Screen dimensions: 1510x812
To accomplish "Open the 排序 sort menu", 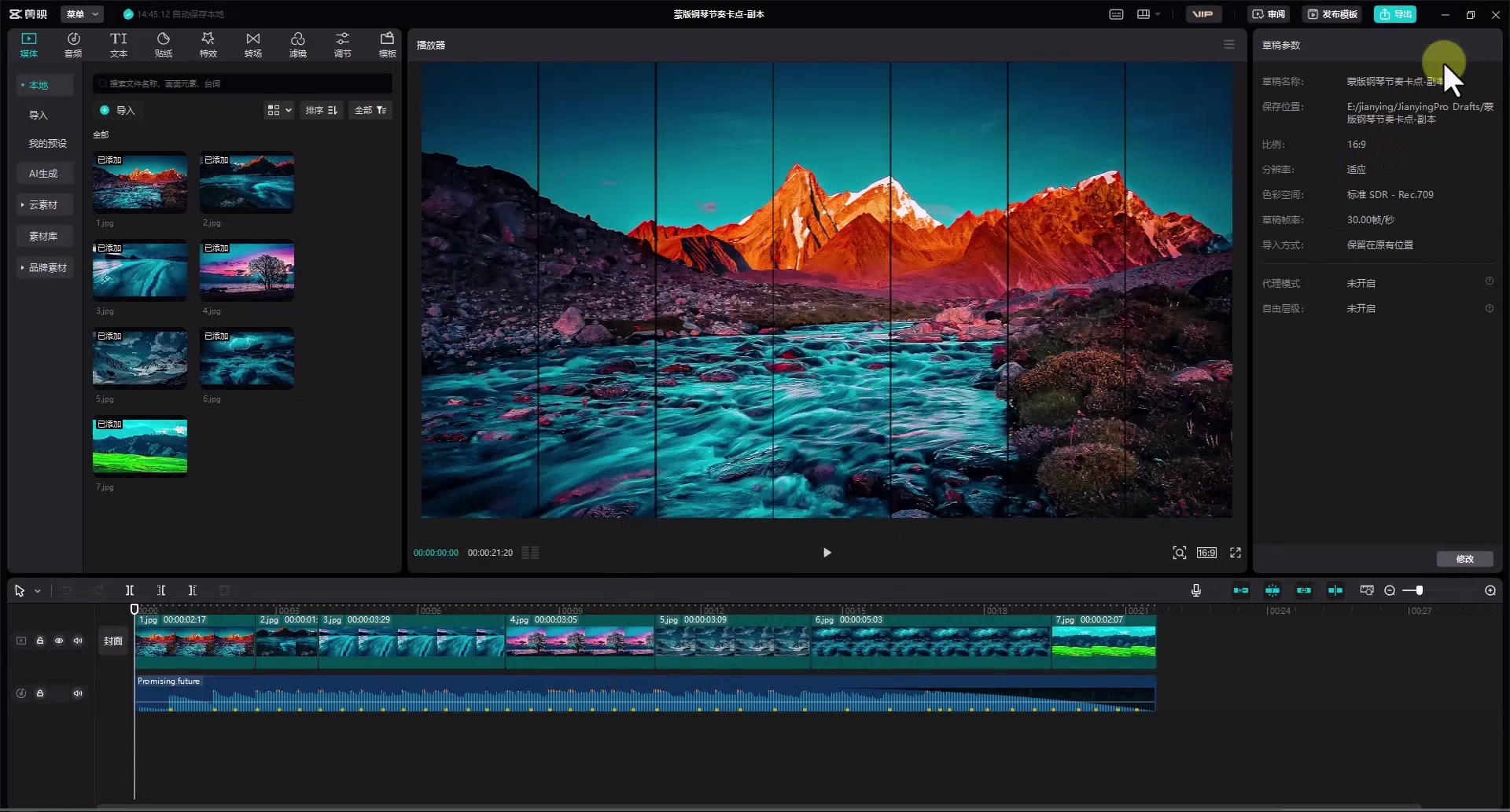I will pyautogui.click(x=322, y=110).
